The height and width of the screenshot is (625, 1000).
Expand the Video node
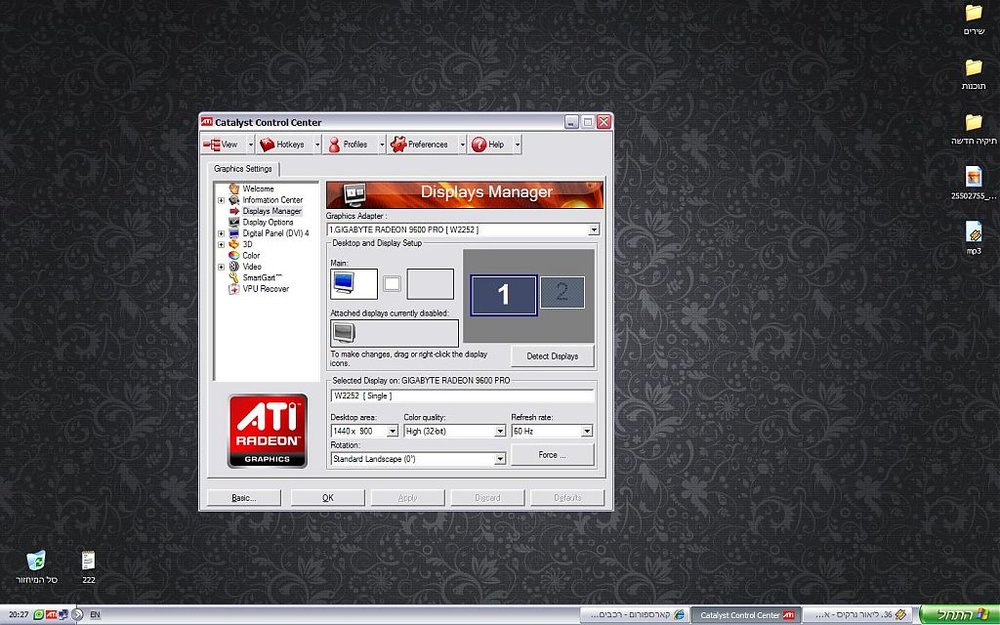(x=221, y=267)
